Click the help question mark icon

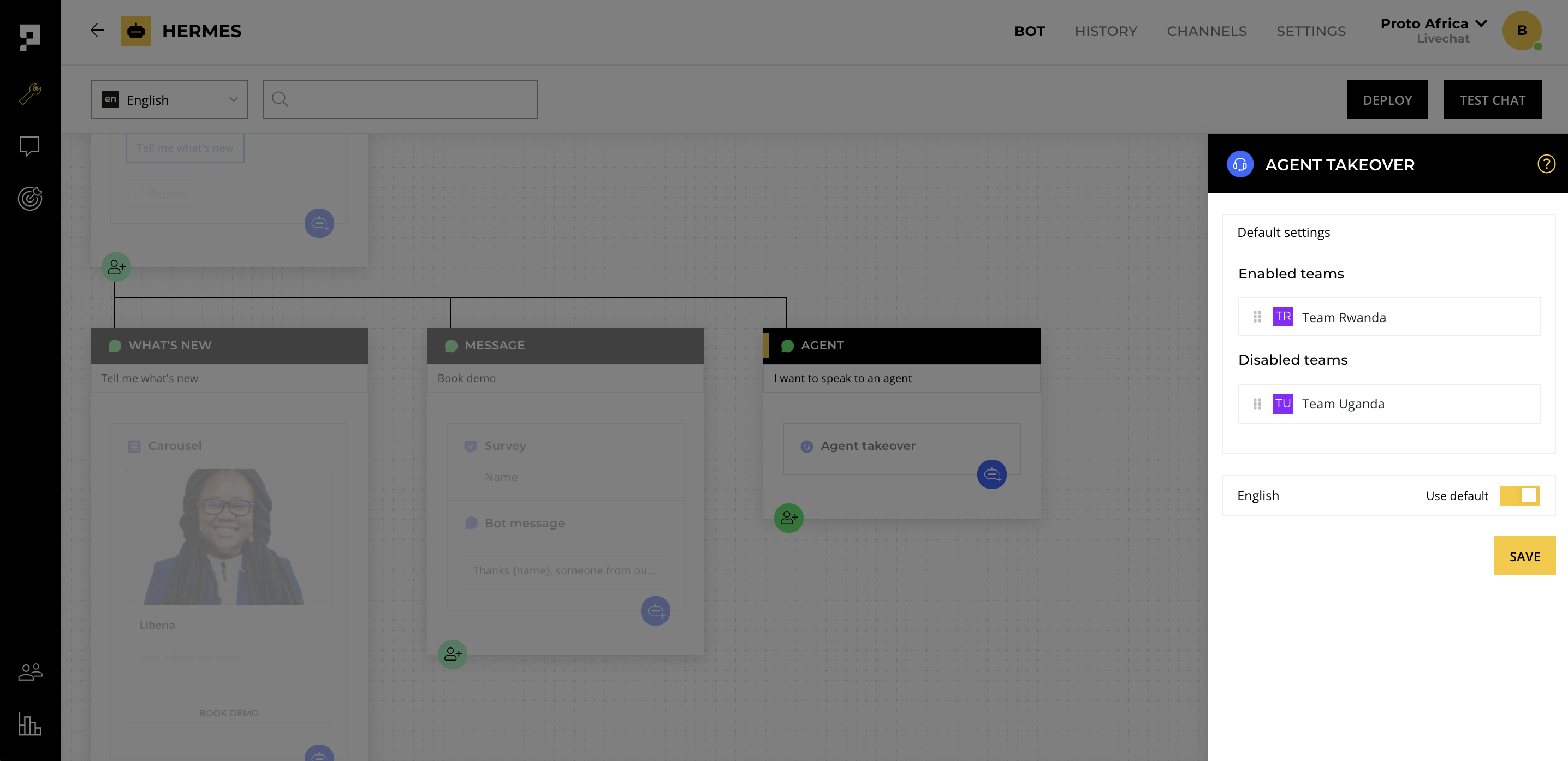(1546, 164)
